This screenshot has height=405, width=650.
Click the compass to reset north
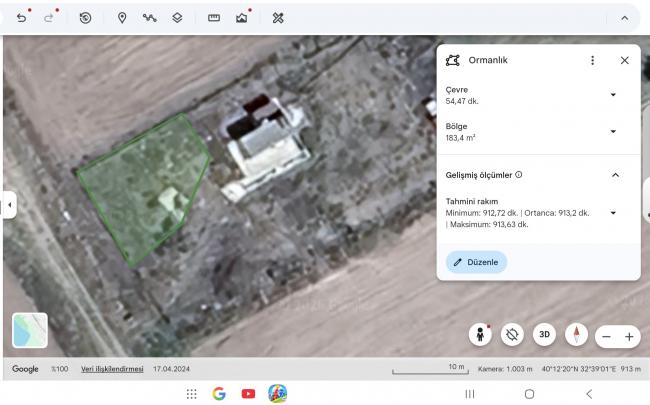pyautogui.click(x=576, y=335)
